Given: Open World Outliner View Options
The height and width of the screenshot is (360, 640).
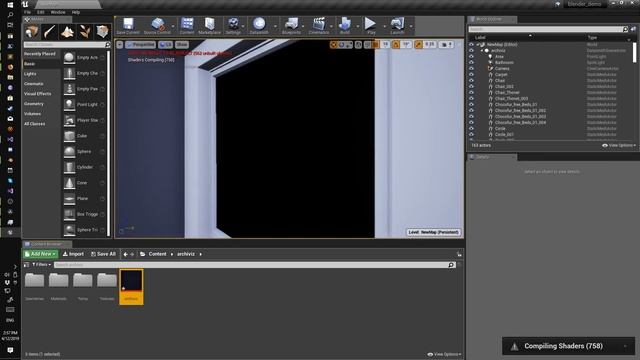Looking at the screenshot, I should [x=619, y=145].
